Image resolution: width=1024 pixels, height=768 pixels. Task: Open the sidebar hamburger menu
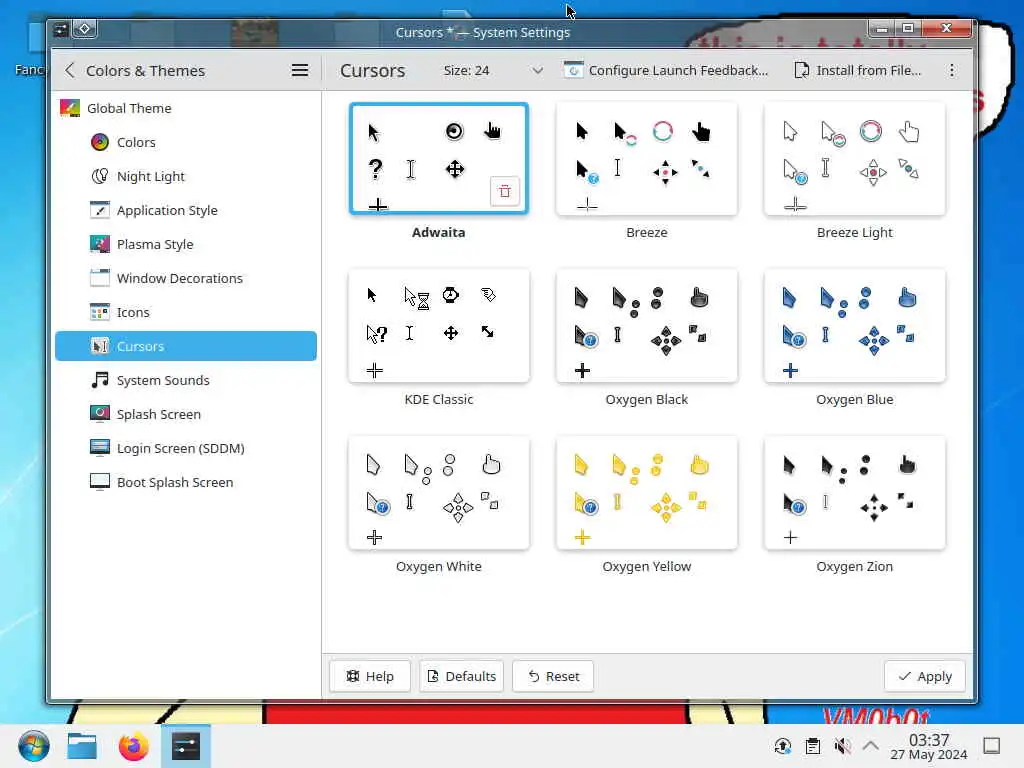point(300,71)
